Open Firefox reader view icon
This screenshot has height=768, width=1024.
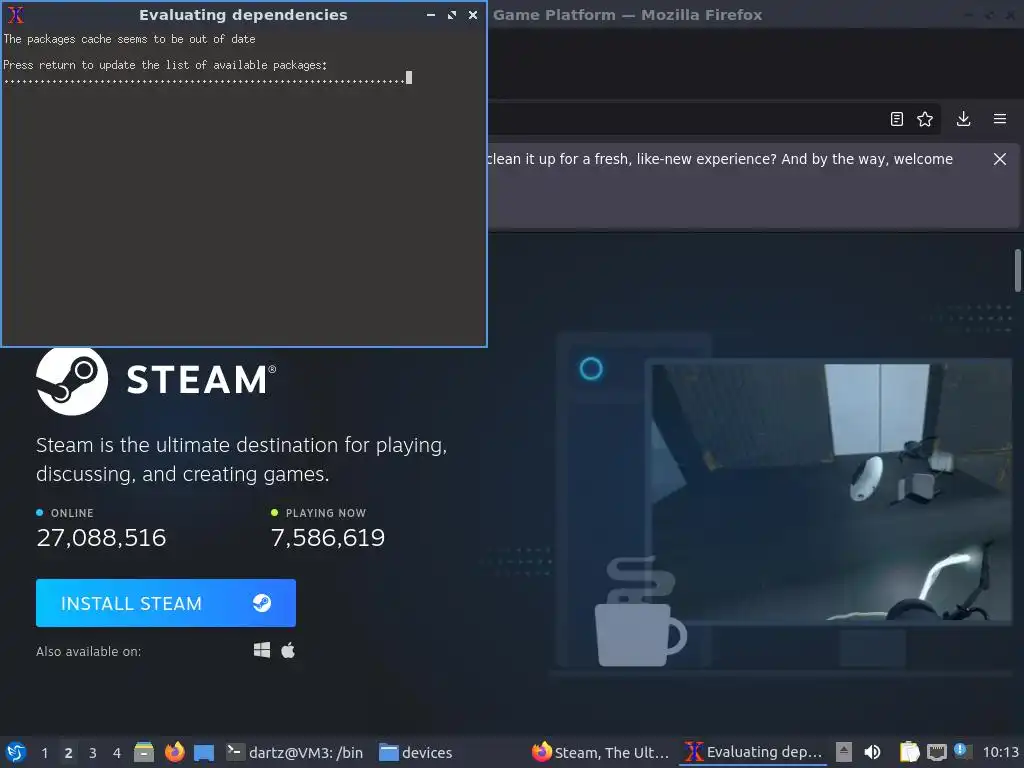tap(897, 119)
